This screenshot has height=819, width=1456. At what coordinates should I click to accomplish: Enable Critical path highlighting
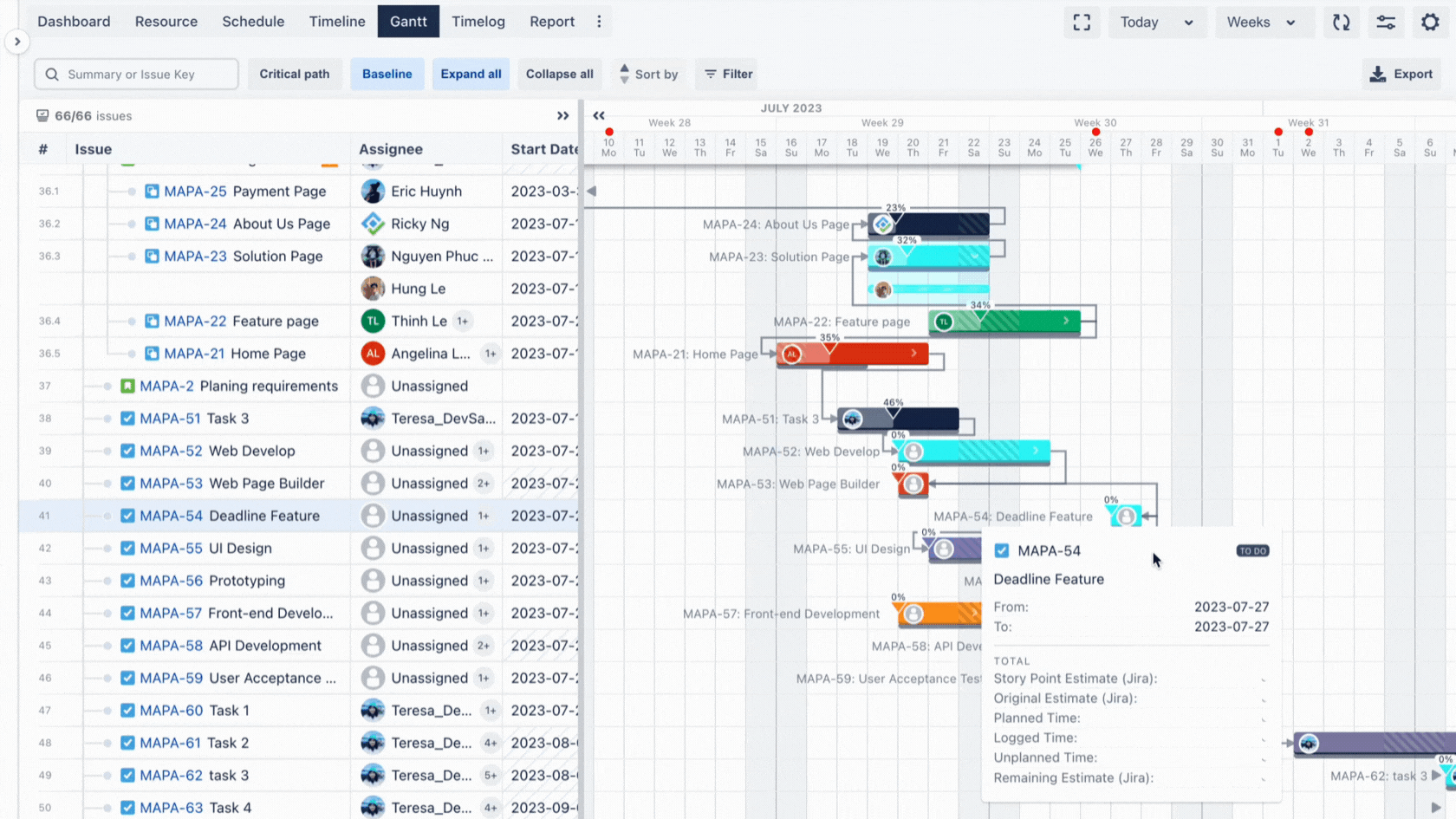[x=295, y=74]
